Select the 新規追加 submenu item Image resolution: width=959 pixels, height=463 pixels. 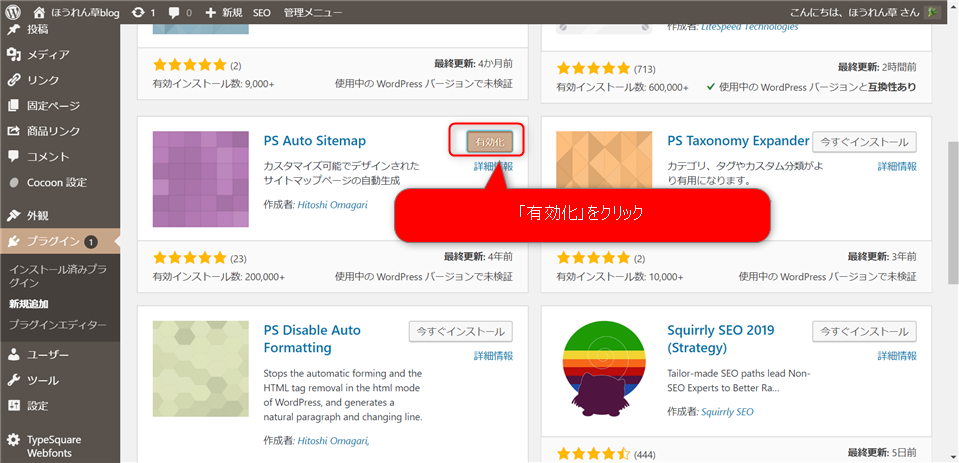click(29, 304)
